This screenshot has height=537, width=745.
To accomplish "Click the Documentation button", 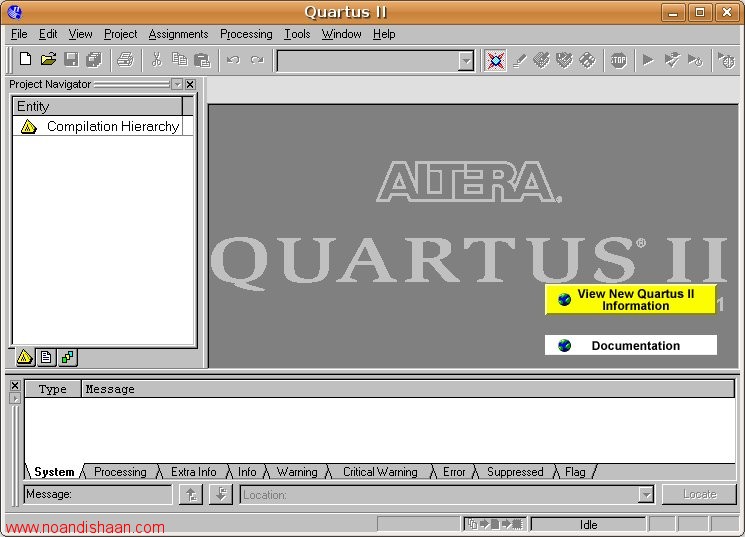I will click(630, 345).
